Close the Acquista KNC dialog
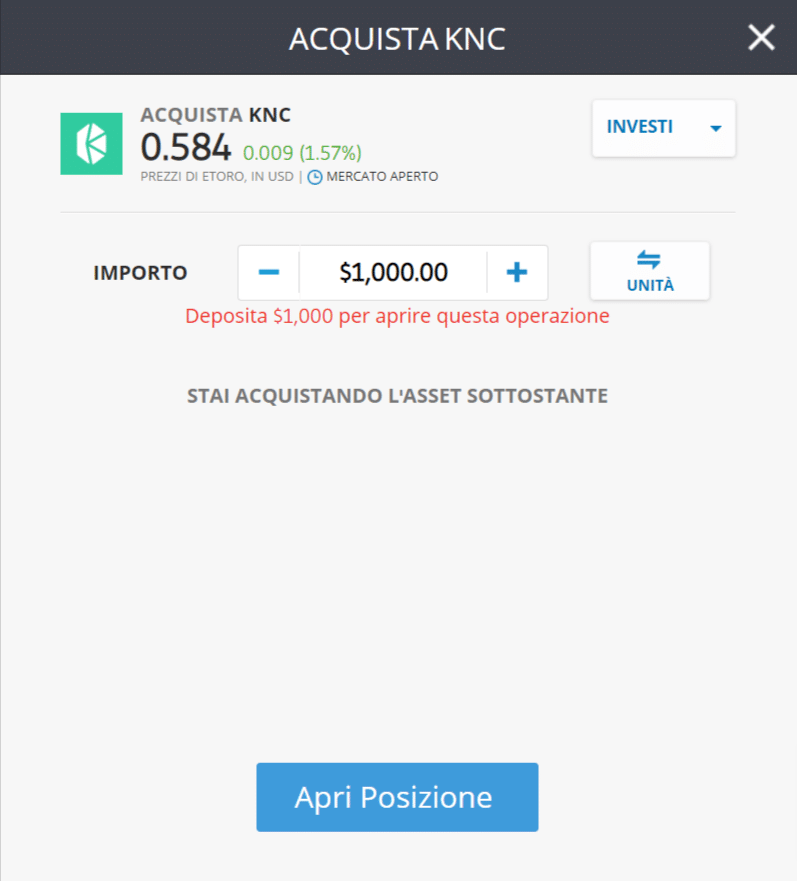This screenshot has height=881, width=797. point(761,38)
